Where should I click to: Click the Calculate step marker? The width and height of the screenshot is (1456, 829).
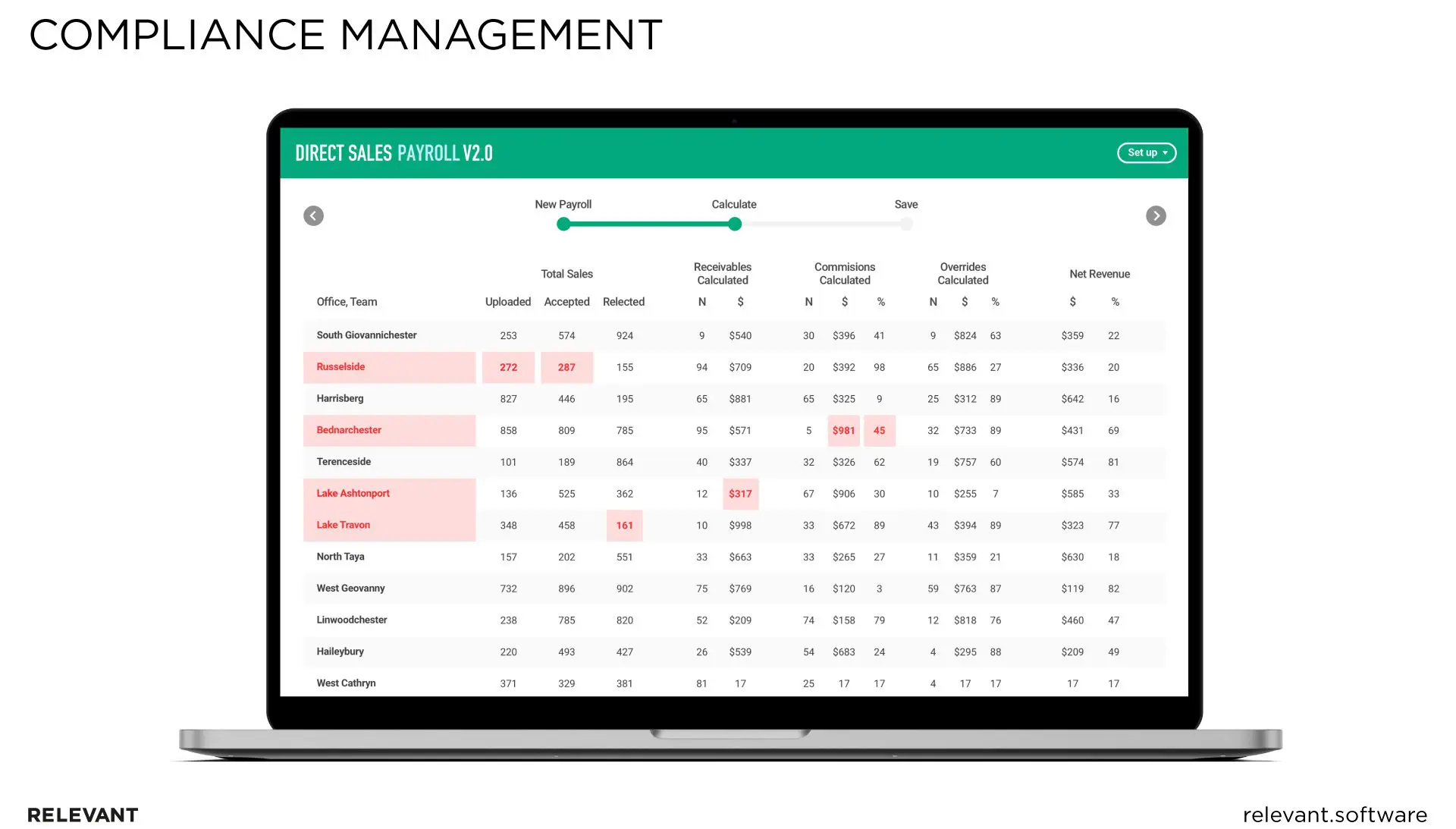click(733, 224)
